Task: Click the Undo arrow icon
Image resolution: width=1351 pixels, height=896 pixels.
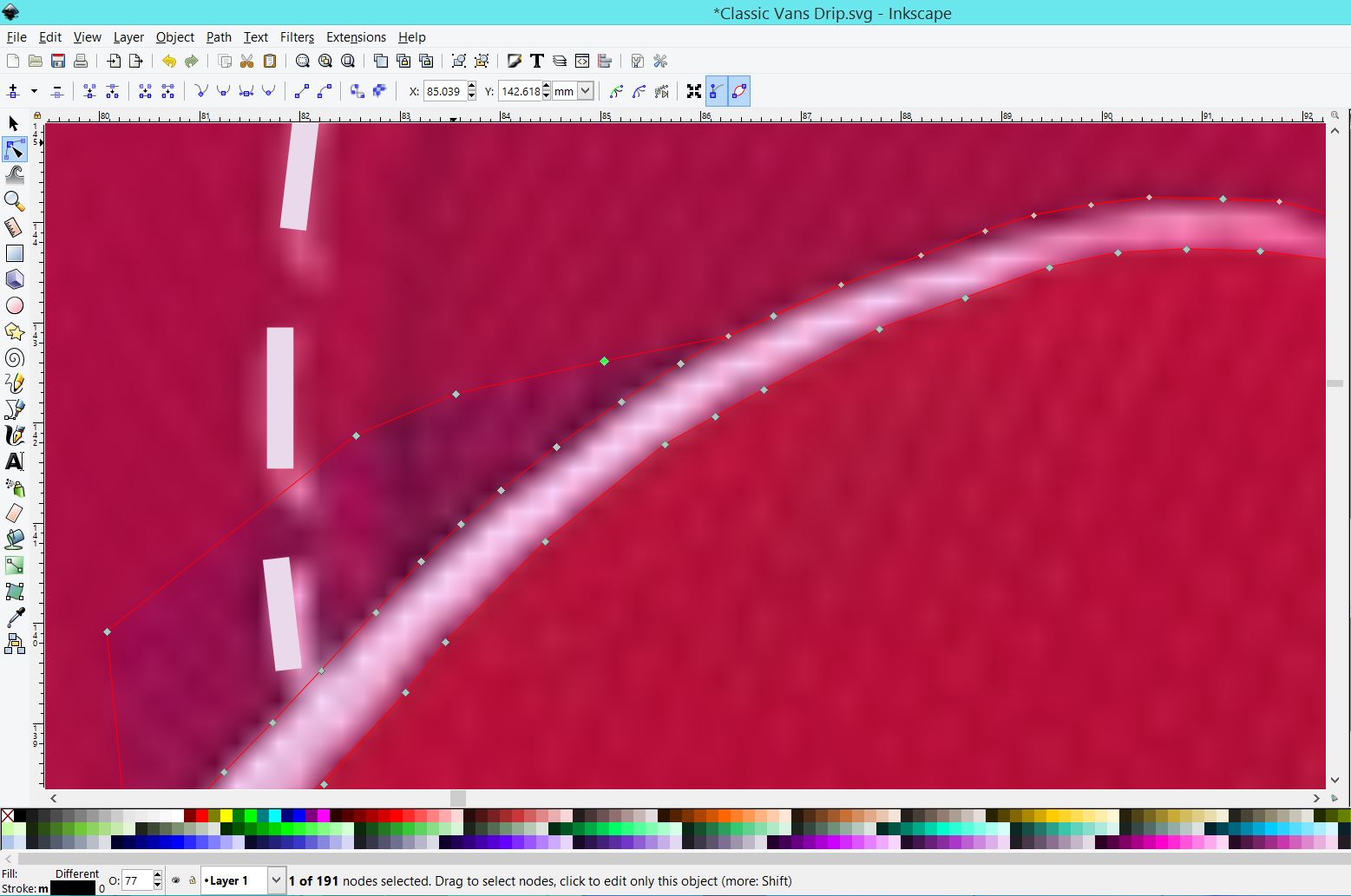Action: click(x=168, y=61)
